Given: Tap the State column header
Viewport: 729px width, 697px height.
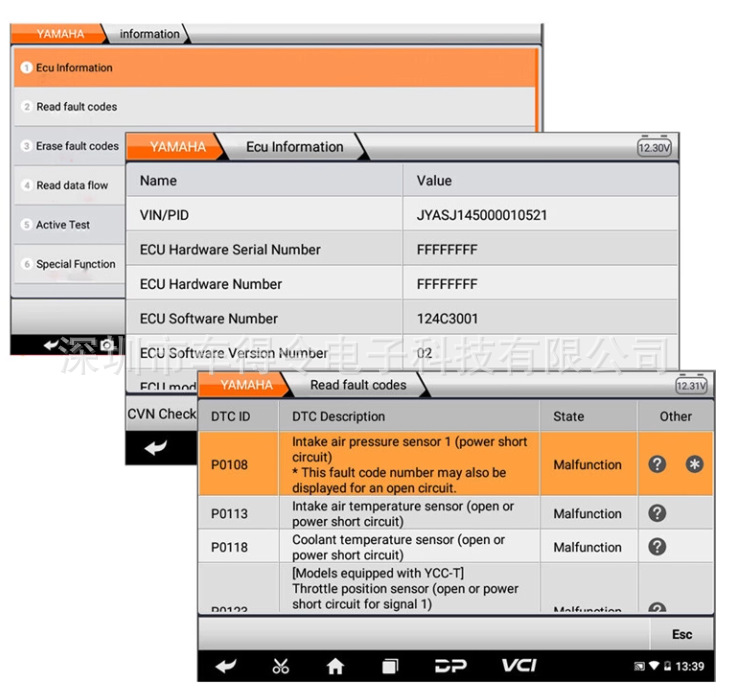Looking at the screenshot, I should 589,416.
